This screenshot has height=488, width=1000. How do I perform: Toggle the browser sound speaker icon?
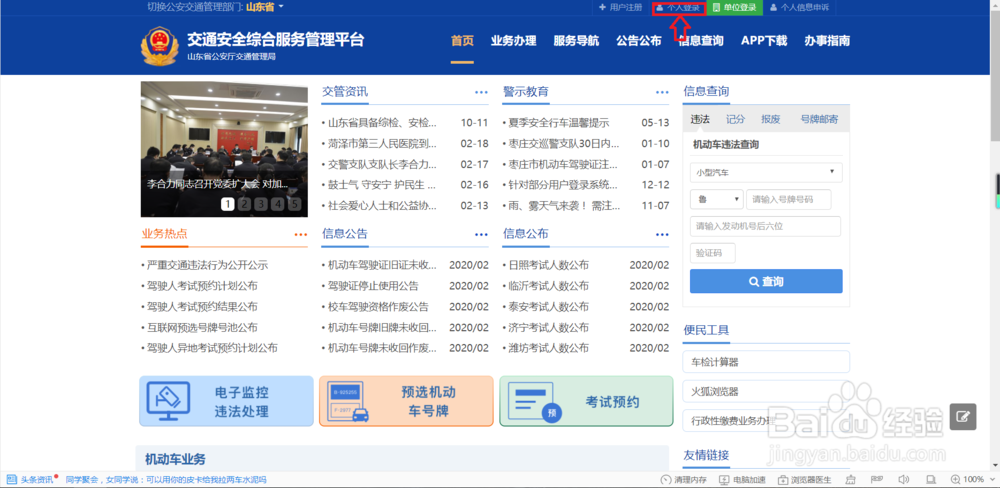[903, 480]
